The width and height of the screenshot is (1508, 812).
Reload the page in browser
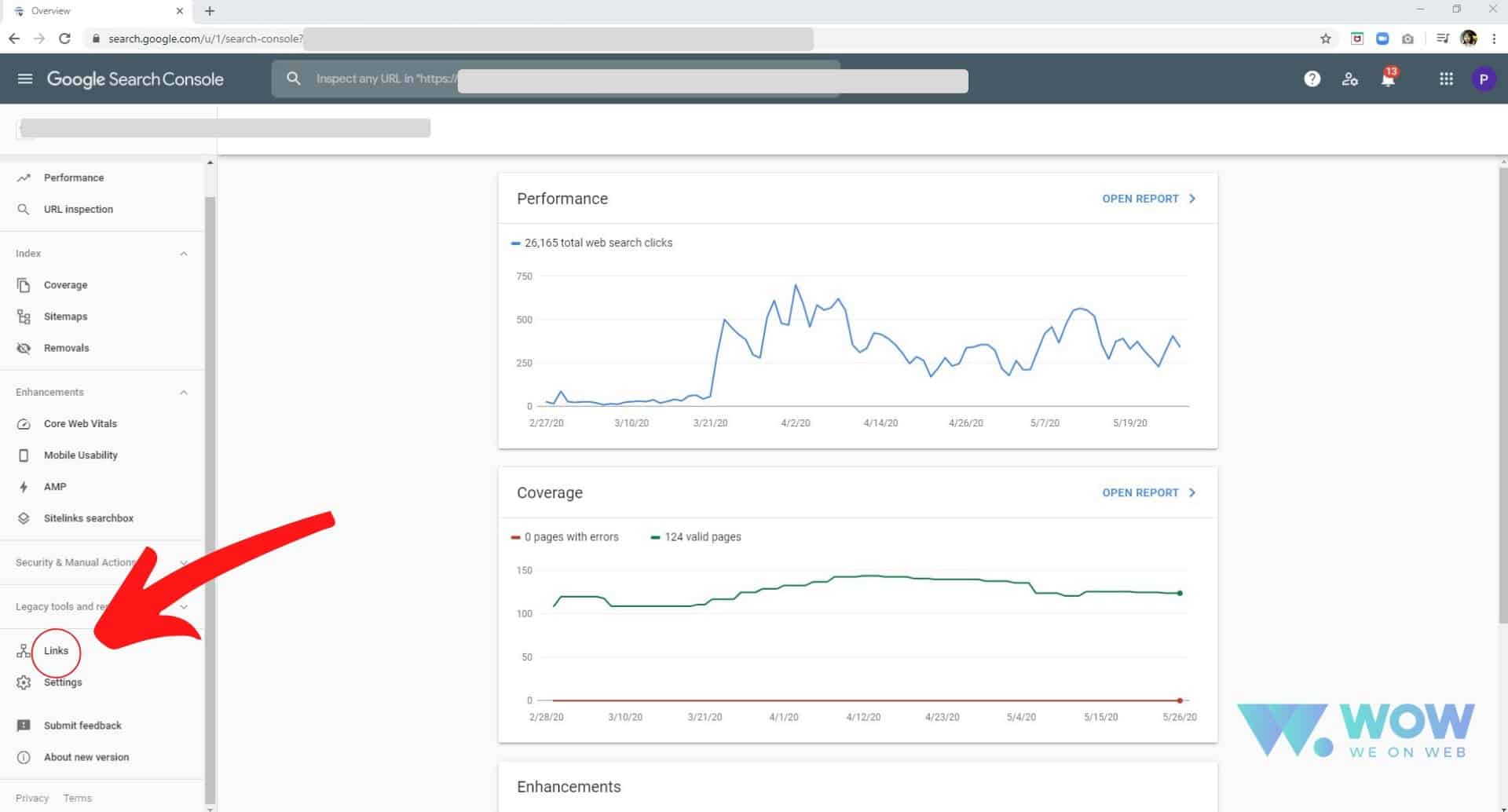tap(65, 38)
